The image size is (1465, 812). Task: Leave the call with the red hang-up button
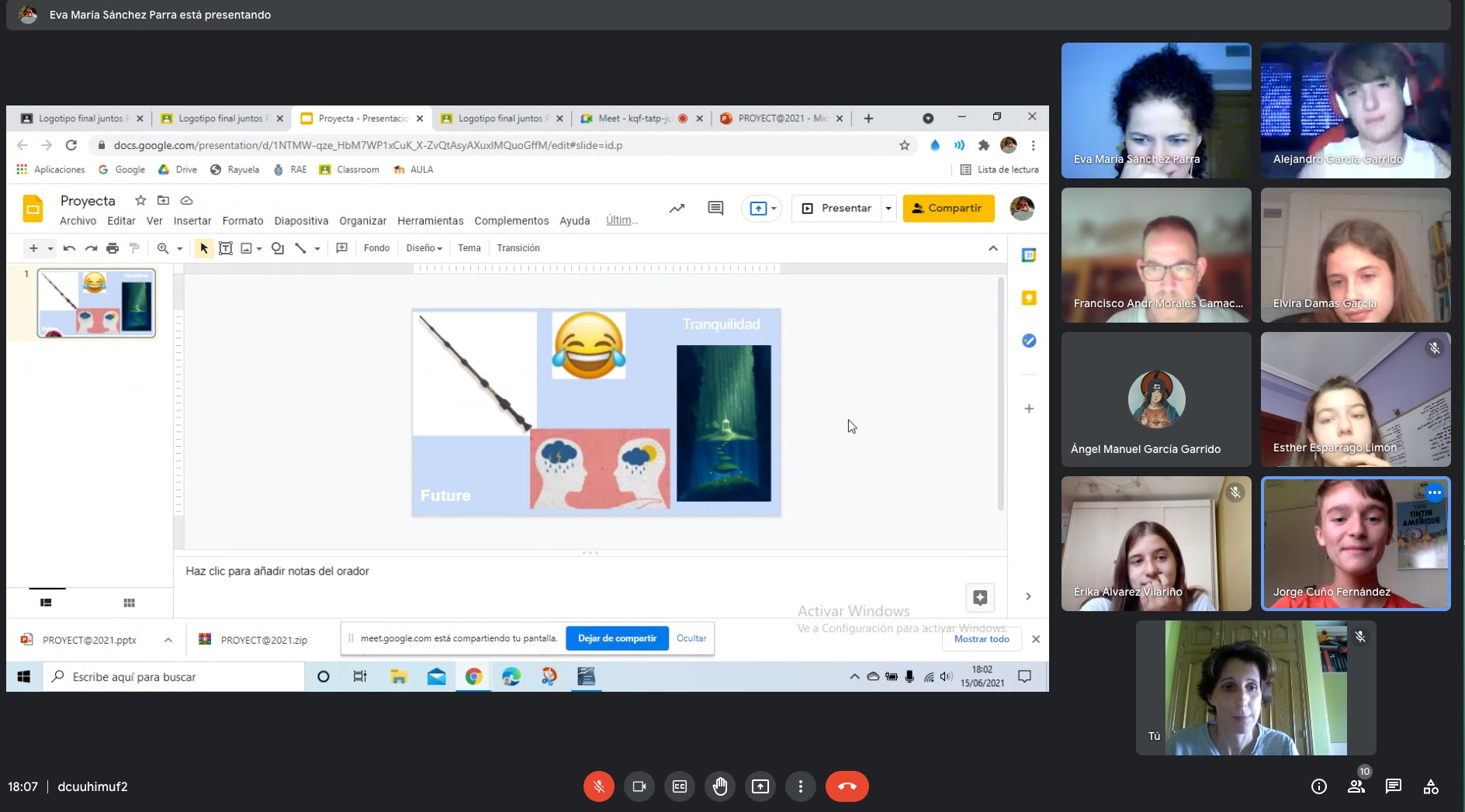pos(847,786)
